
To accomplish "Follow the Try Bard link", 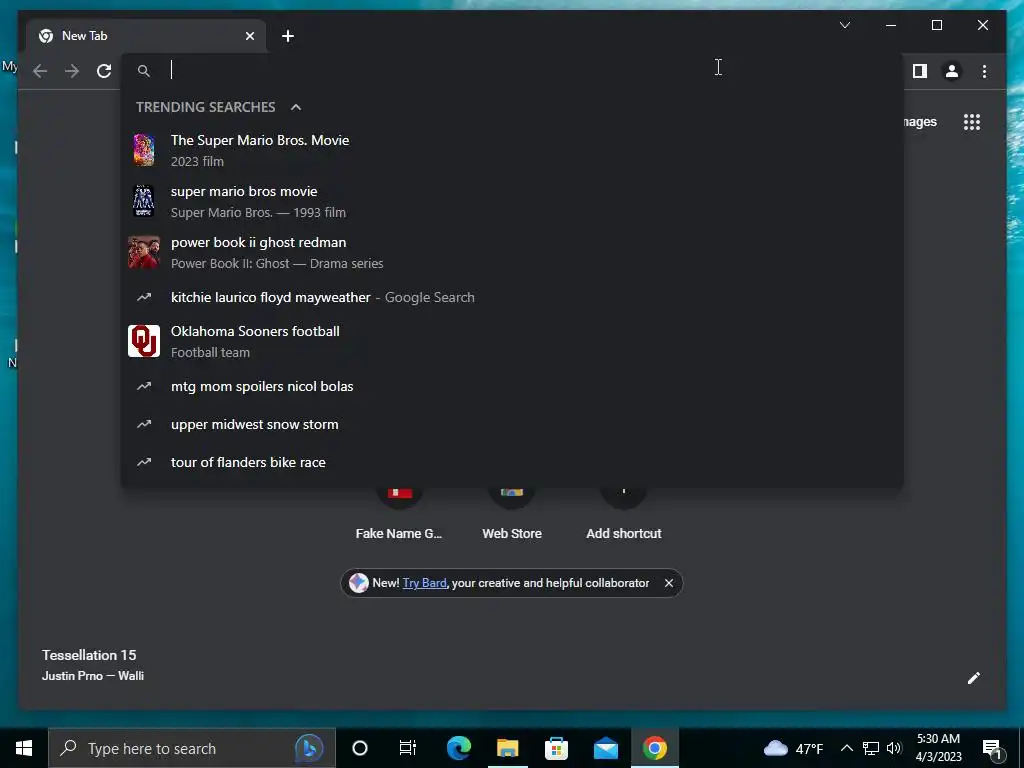I will [x=424, y=583].
